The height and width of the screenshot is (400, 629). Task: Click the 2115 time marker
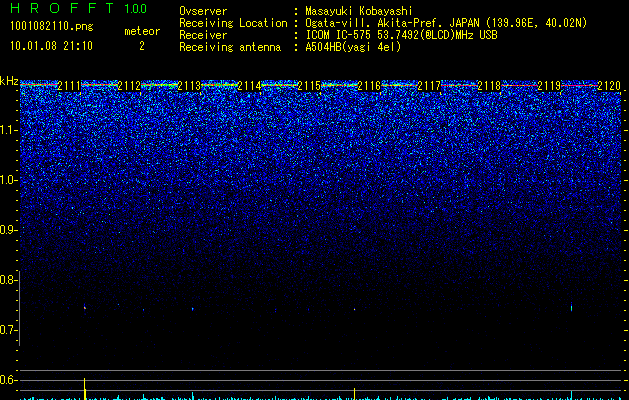click(x=309, y=86)
